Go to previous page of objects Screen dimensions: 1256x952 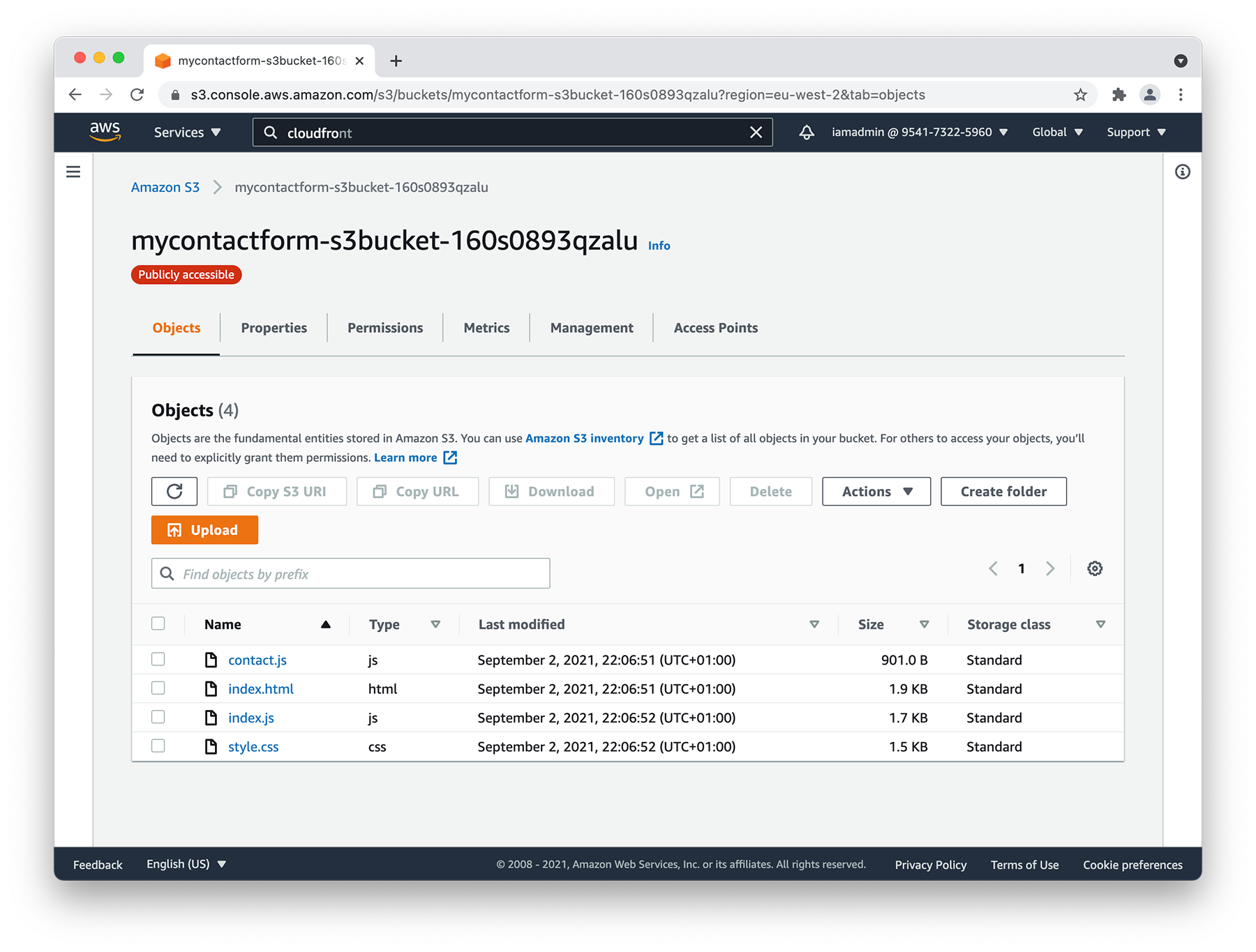pos(993,568)
